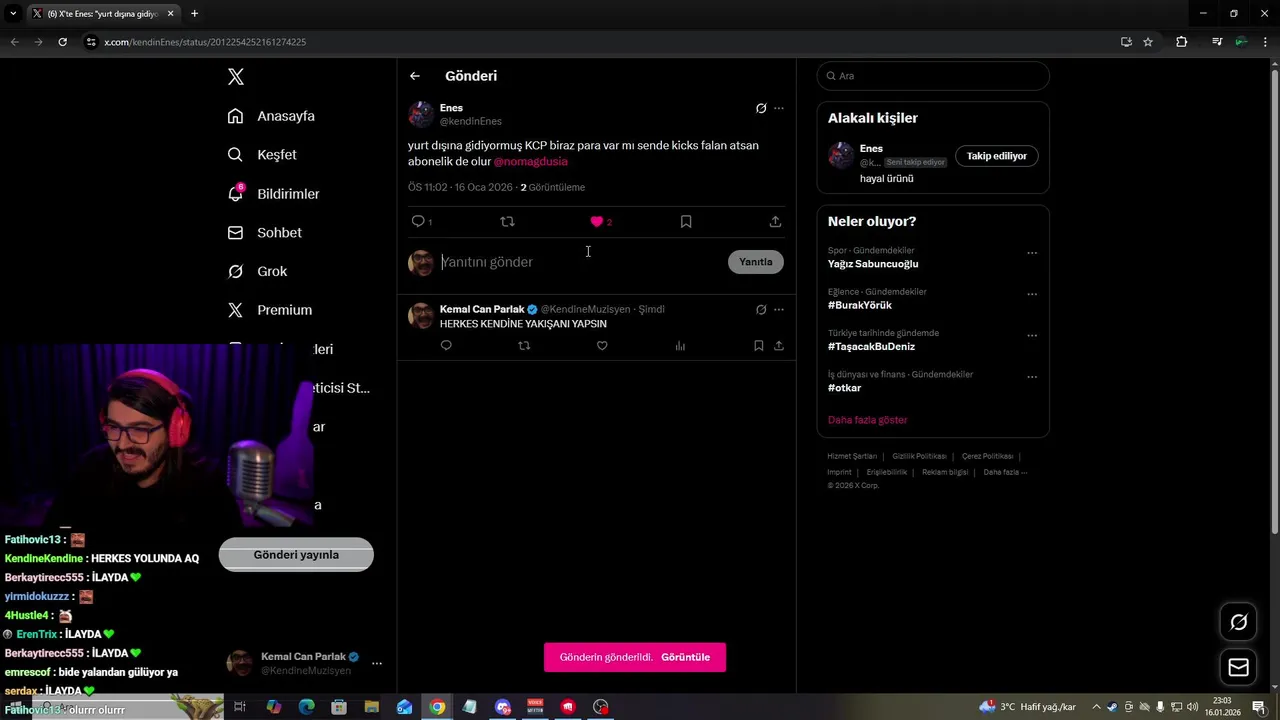Click Görüntüle in sent toast
The height and width of the screenshot is (720, 1280).
(x=685, y=657)
